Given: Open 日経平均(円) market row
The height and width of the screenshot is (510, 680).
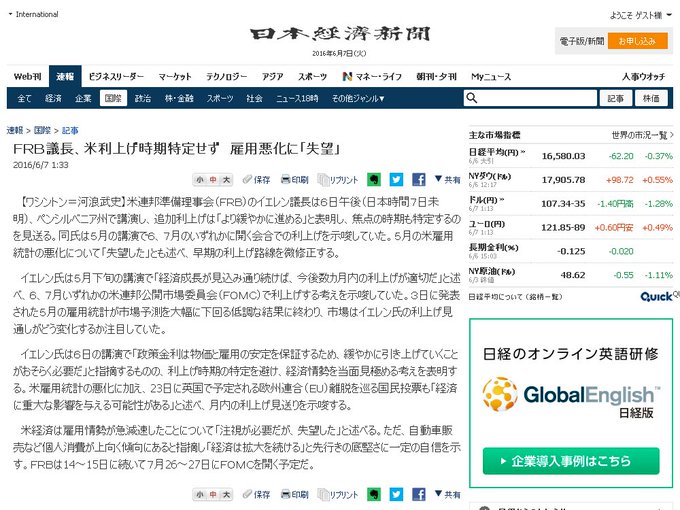Looking at the screenshot, I should coord(571,156).
